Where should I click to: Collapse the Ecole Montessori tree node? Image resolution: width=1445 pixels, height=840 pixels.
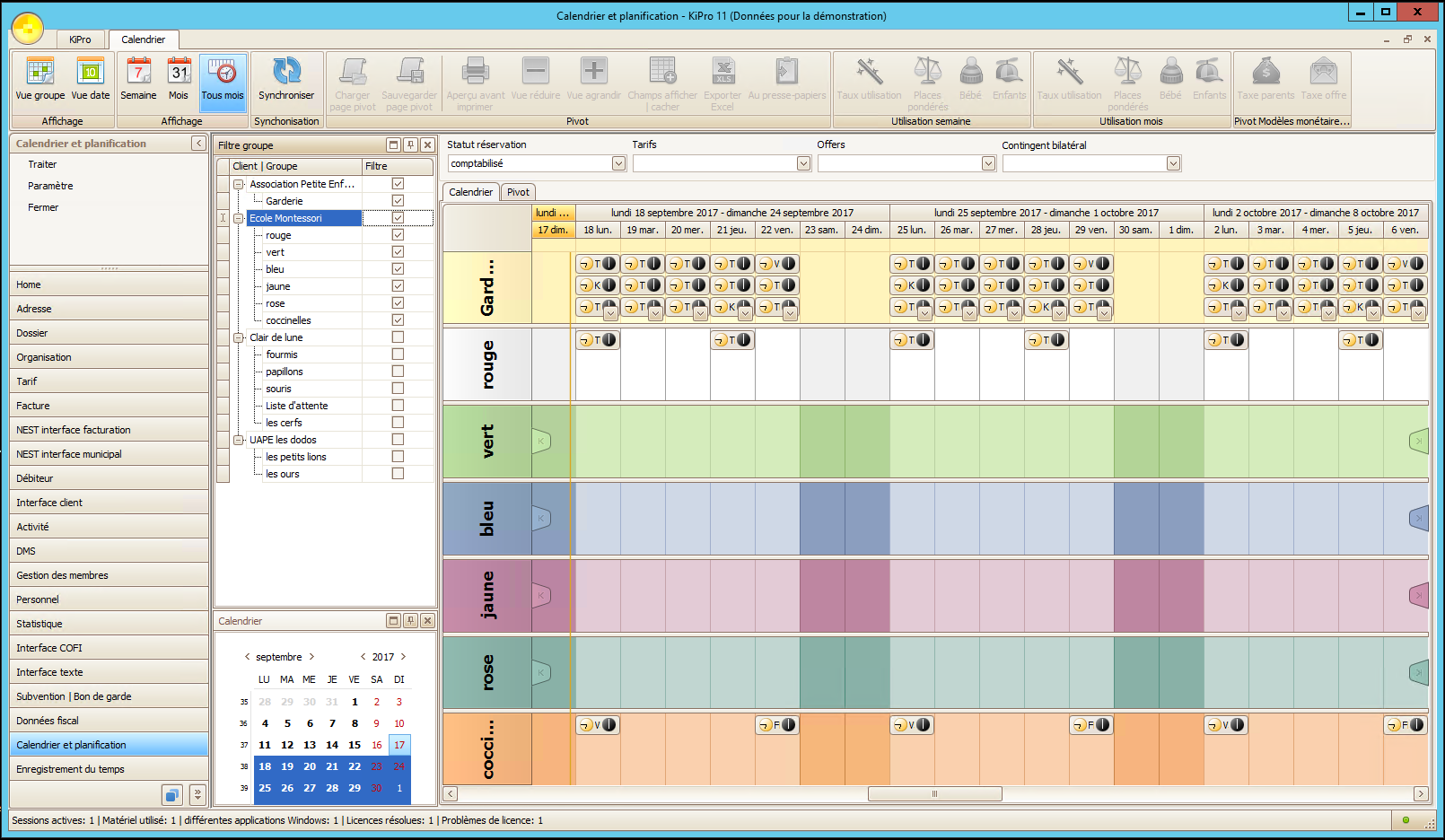(239, 218)
